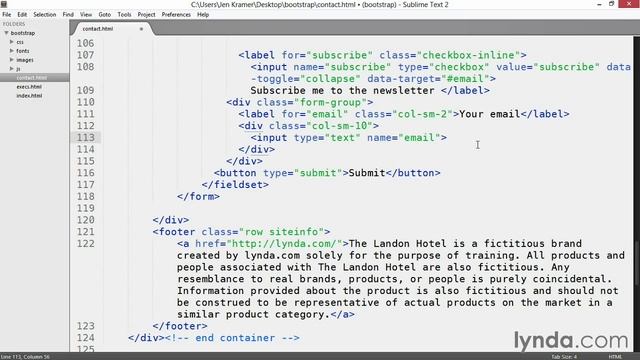Image resolution: width=640 pixels, height=360 pixels.
Task: Change the HTML syntax in status bar
Action: (615, 357)
